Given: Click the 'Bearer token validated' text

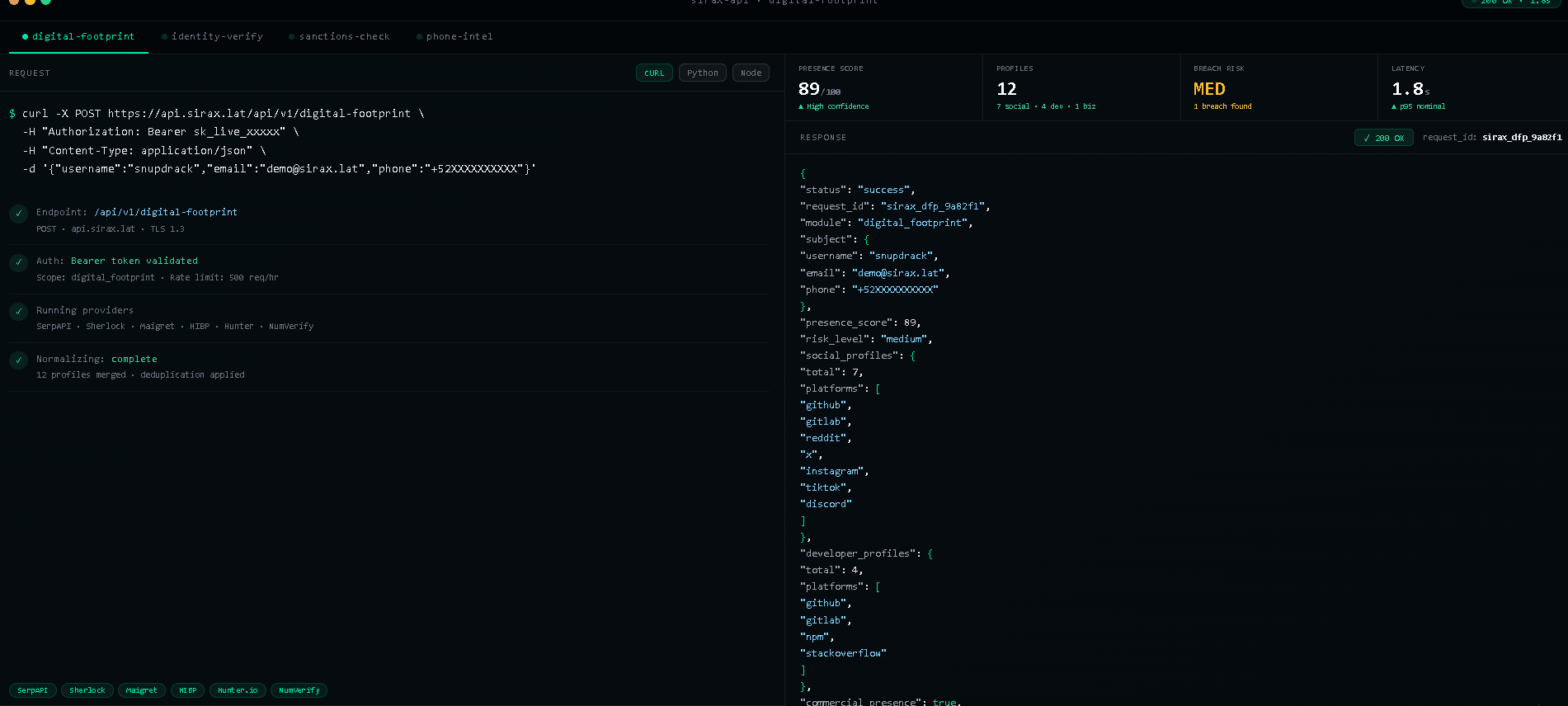Looking at the screenshot, I should (134, 261).
